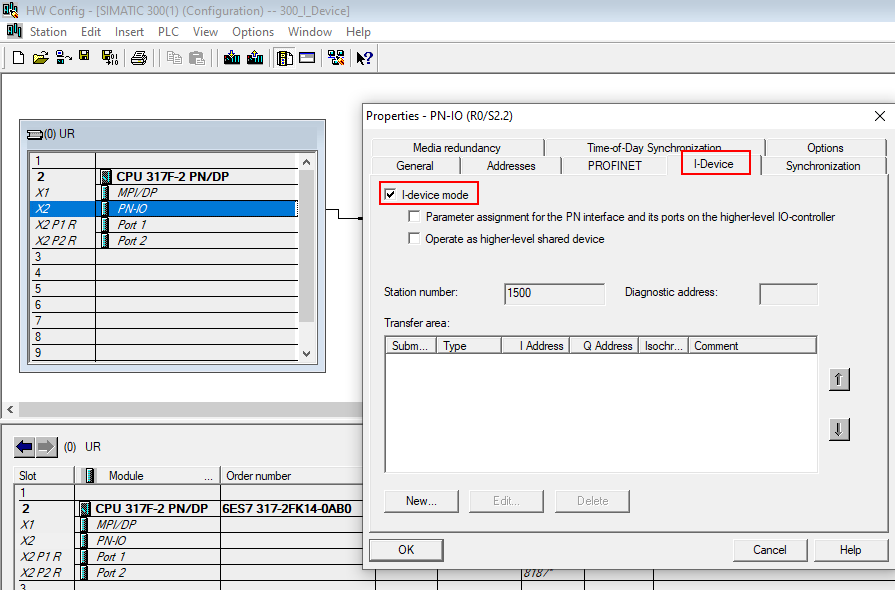Image resolution: width=895 pixels, height=590 pixels.
Task: Click the Upload from Module icon
Action: 255,58
